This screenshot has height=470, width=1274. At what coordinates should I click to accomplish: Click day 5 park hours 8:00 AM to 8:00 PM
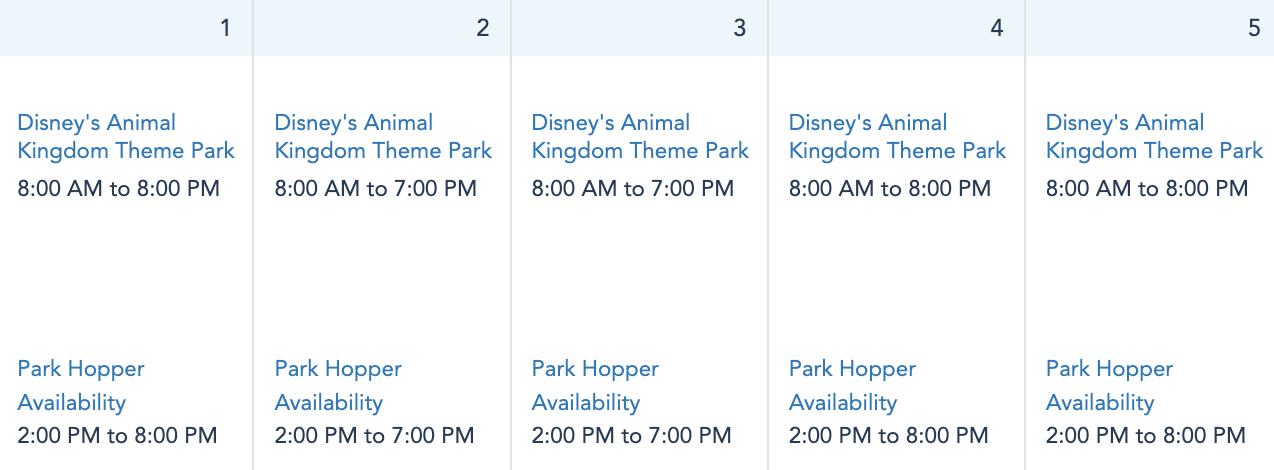(1147, 189)
